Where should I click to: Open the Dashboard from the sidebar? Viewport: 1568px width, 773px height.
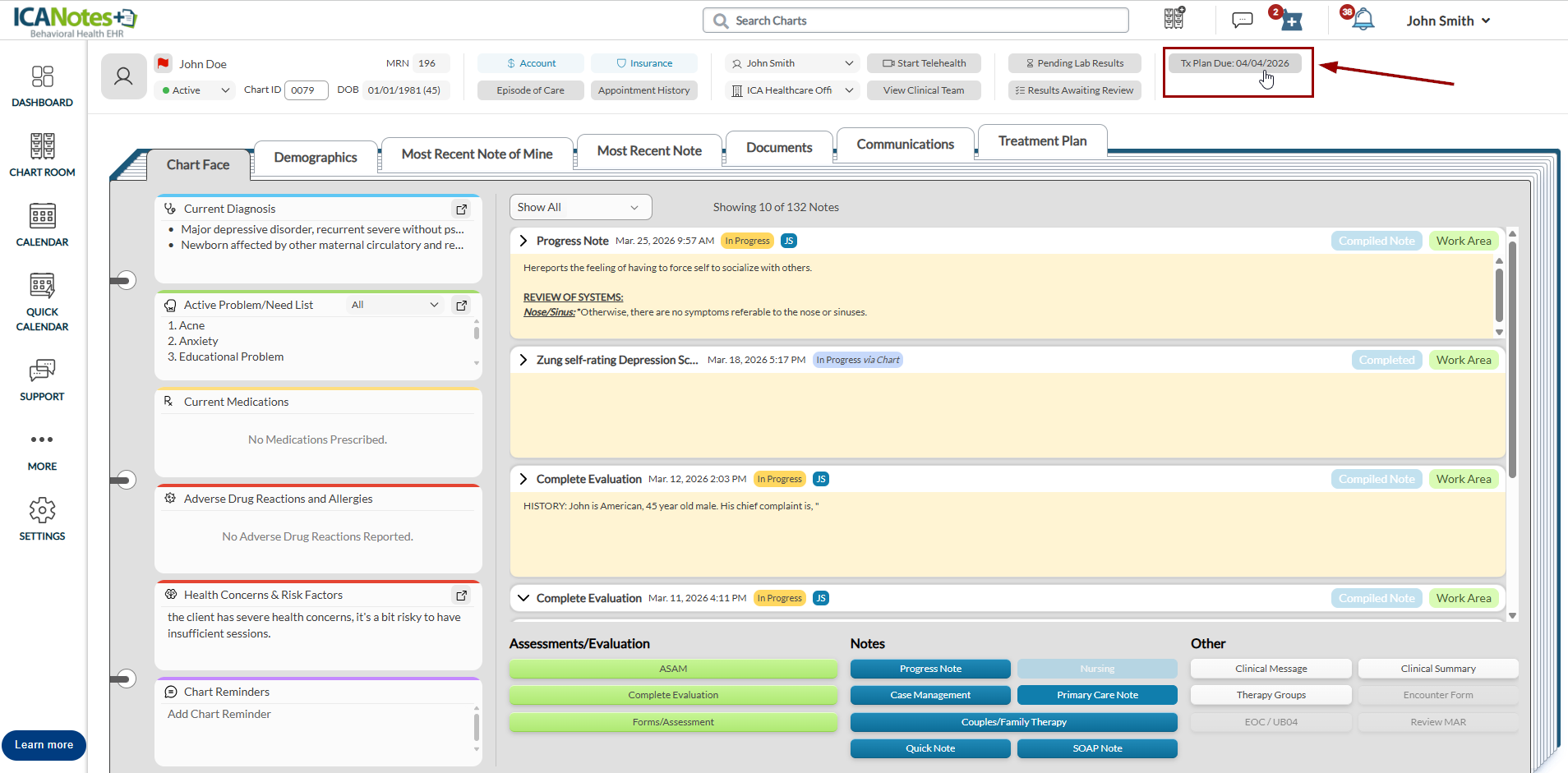[42, 86]
